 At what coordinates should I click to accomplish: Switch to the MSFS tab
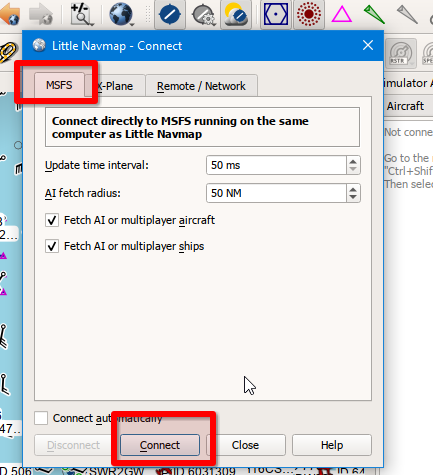pos(59,85)
